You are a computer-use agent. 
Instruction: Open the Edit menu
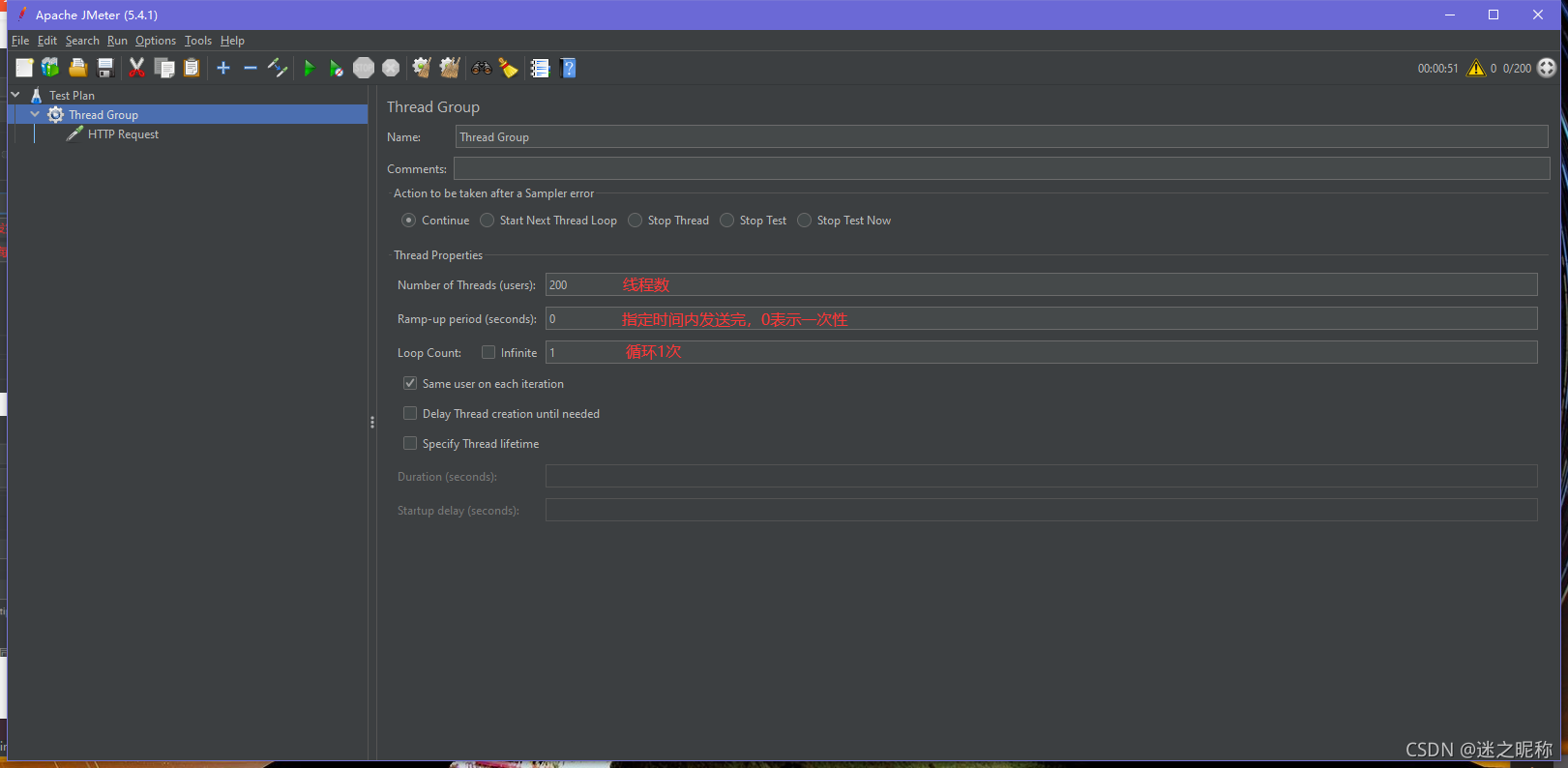click(47, 41)
